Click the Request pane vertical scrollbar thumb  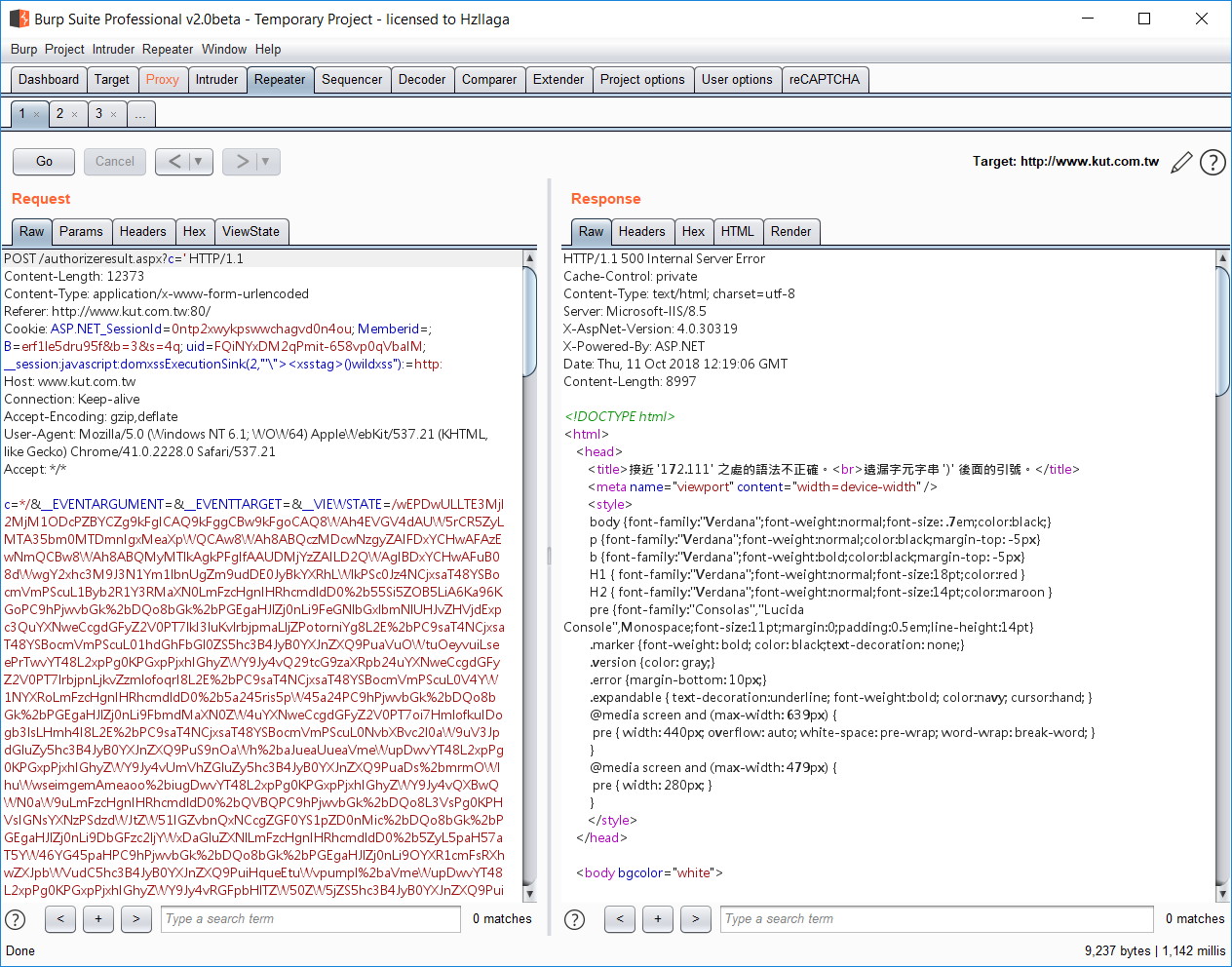[x=530, y=322]
